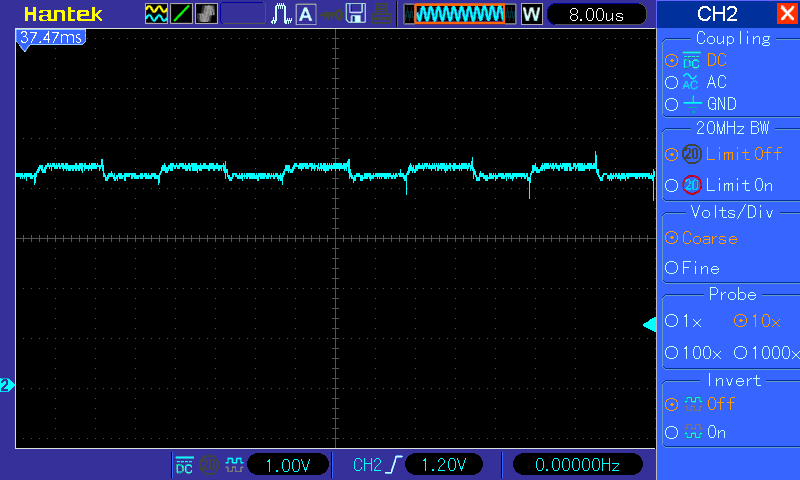Click the 0.00000Hz frequency readout
Screen dimensions: 800x480
tap(578, 465)
